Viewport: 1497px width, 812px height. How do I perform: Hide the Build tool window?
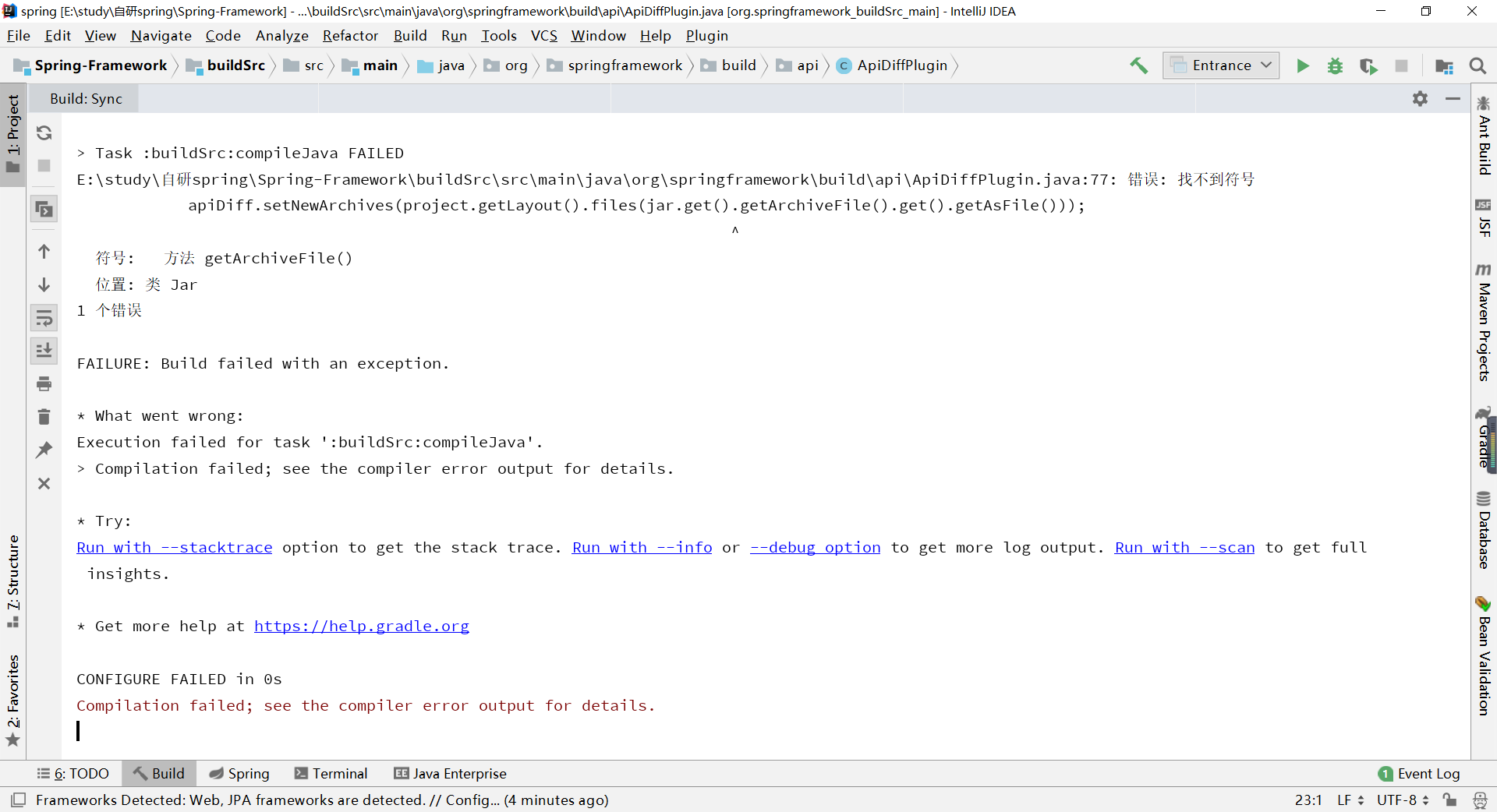point(1453,98)
